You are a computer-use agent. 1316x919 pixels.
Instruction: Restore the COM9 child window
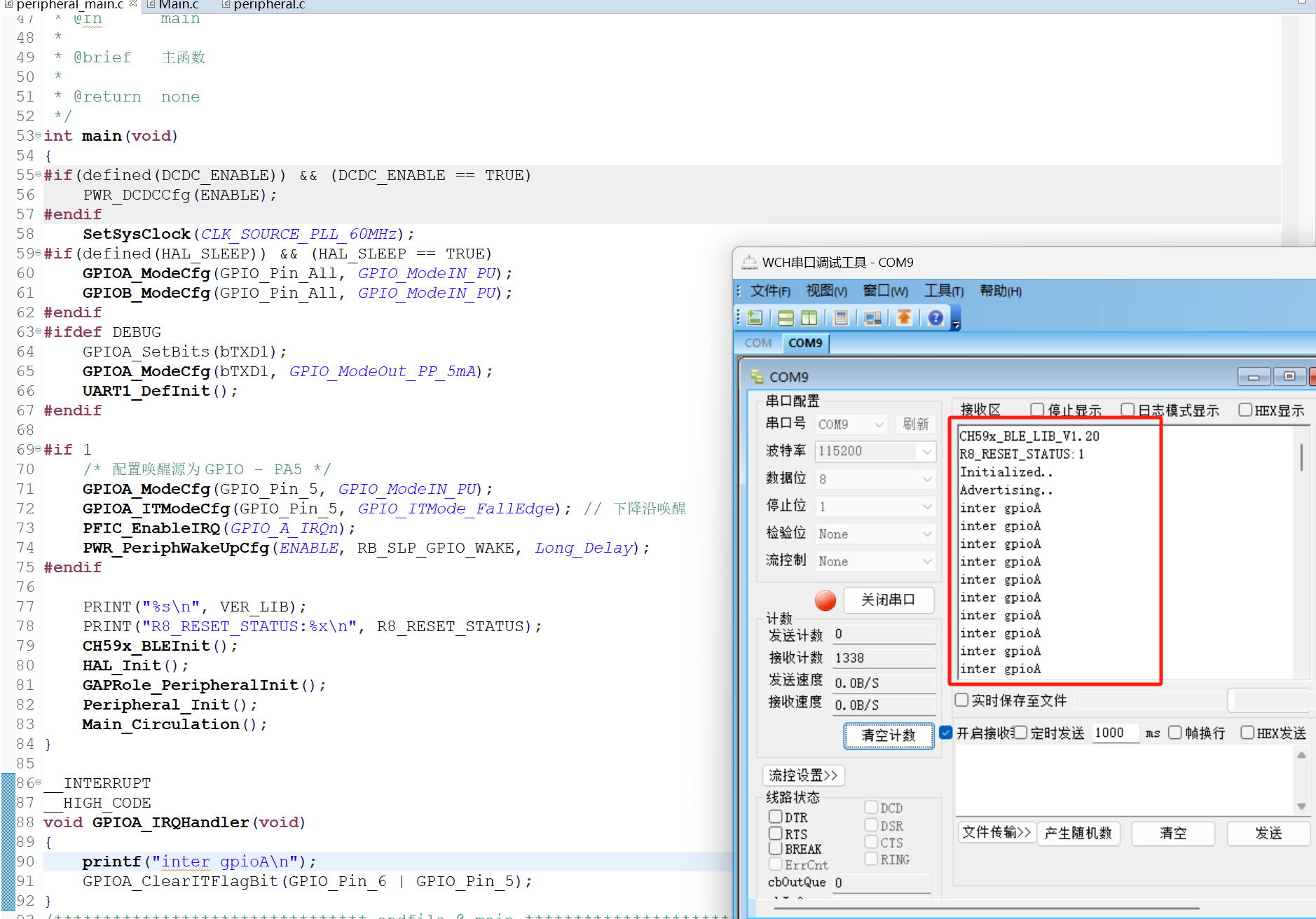[x=1289, y=377]
